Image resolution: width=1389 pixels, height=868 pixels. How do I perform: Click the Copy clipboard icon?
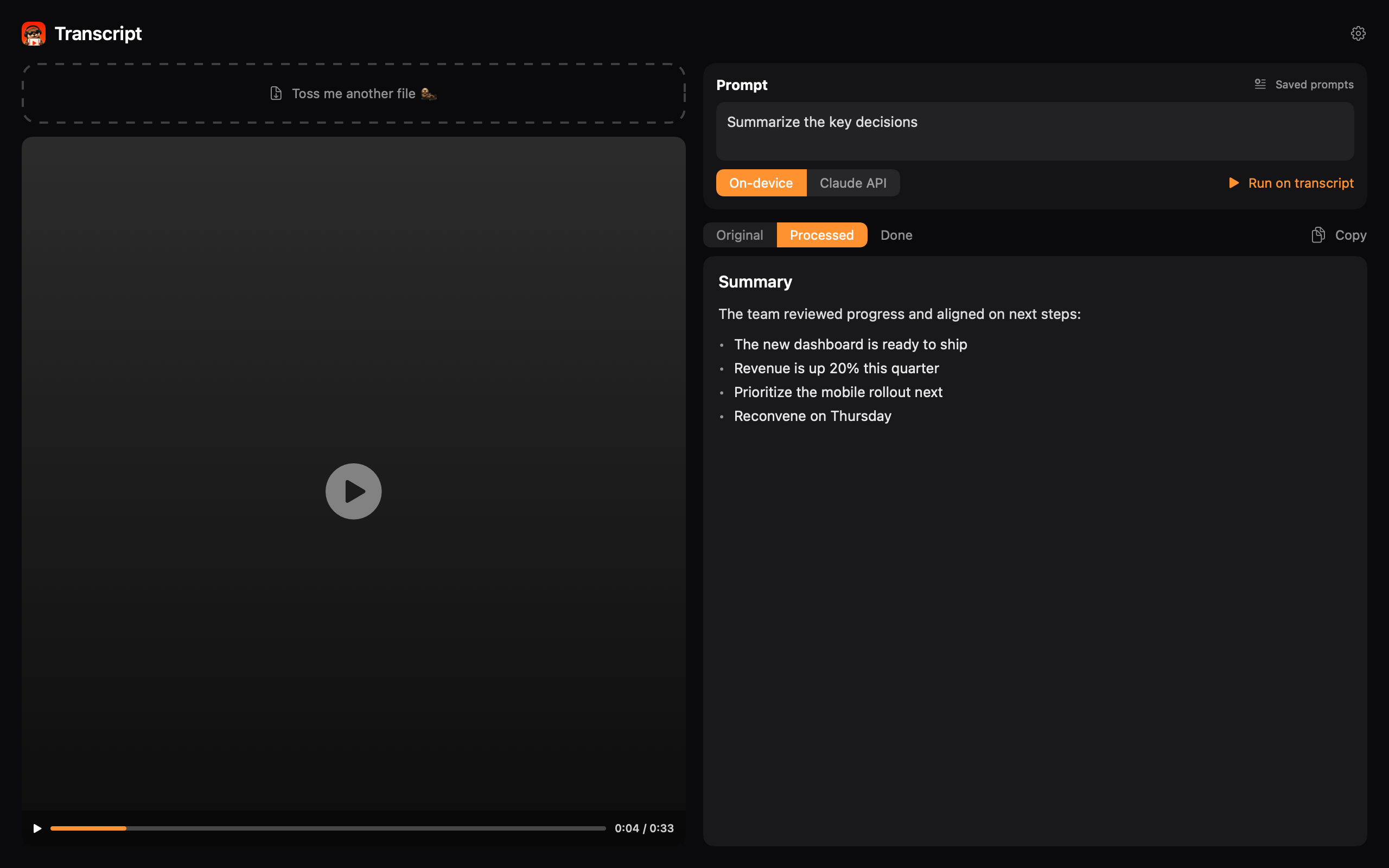coord(1318,235)
